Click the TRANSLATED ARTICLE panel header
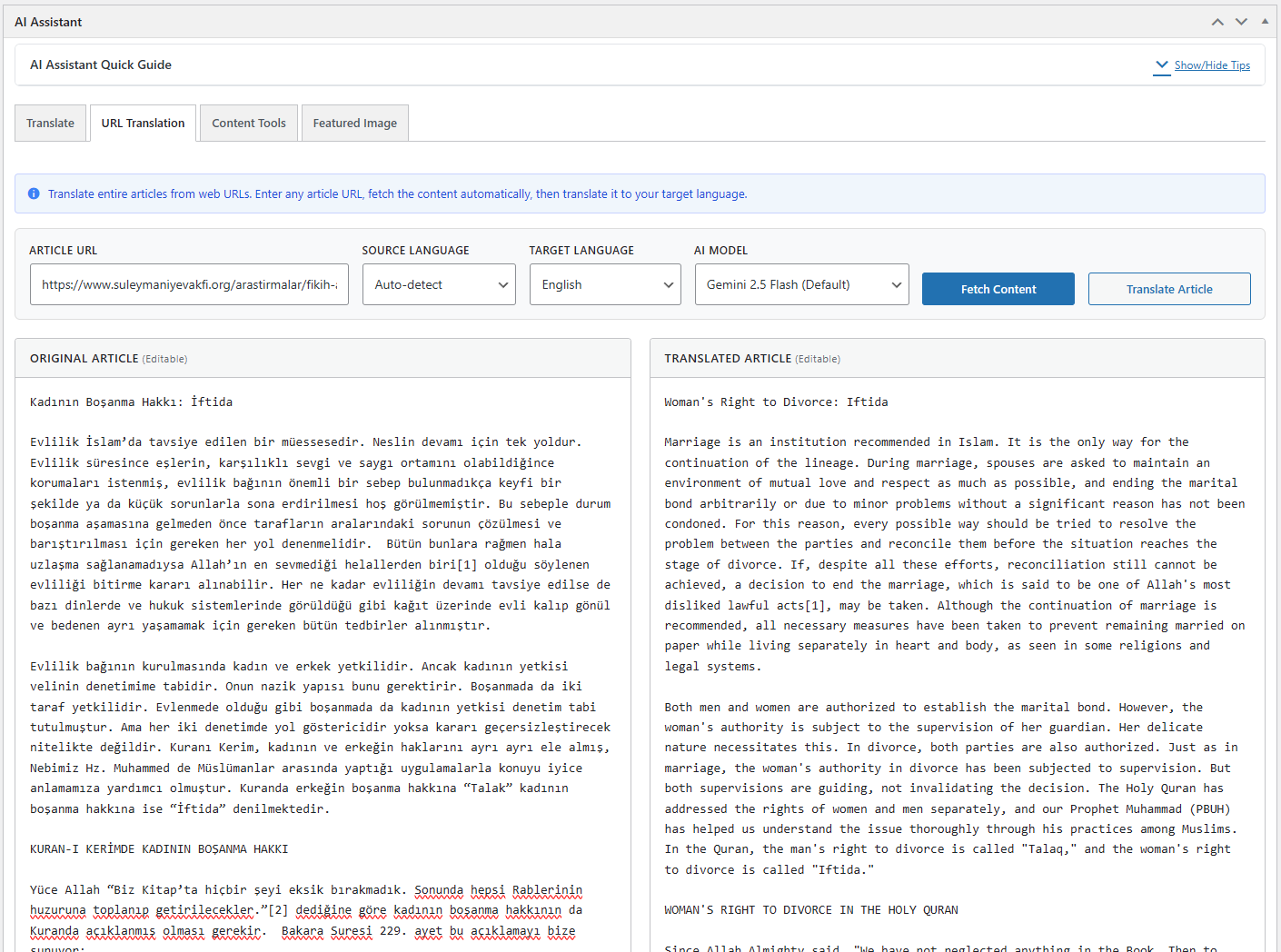 point(958,358)
